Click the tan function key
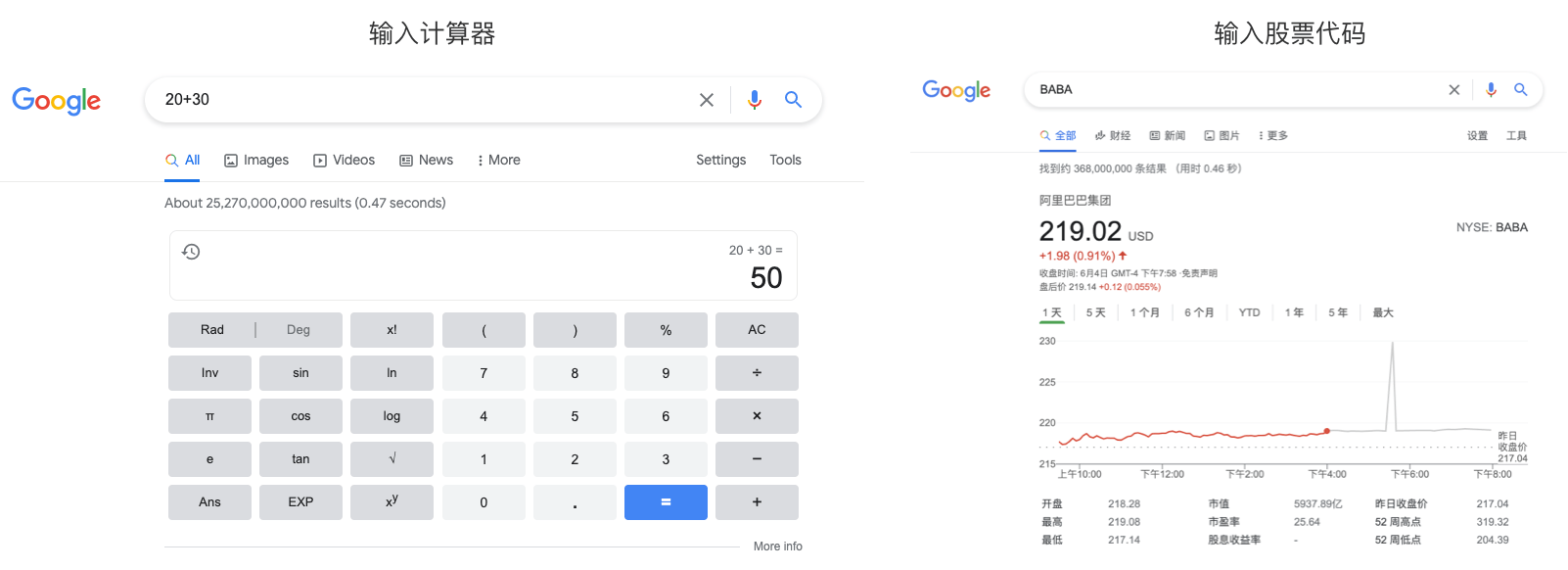1568x570 pixels. pos(300,459)
